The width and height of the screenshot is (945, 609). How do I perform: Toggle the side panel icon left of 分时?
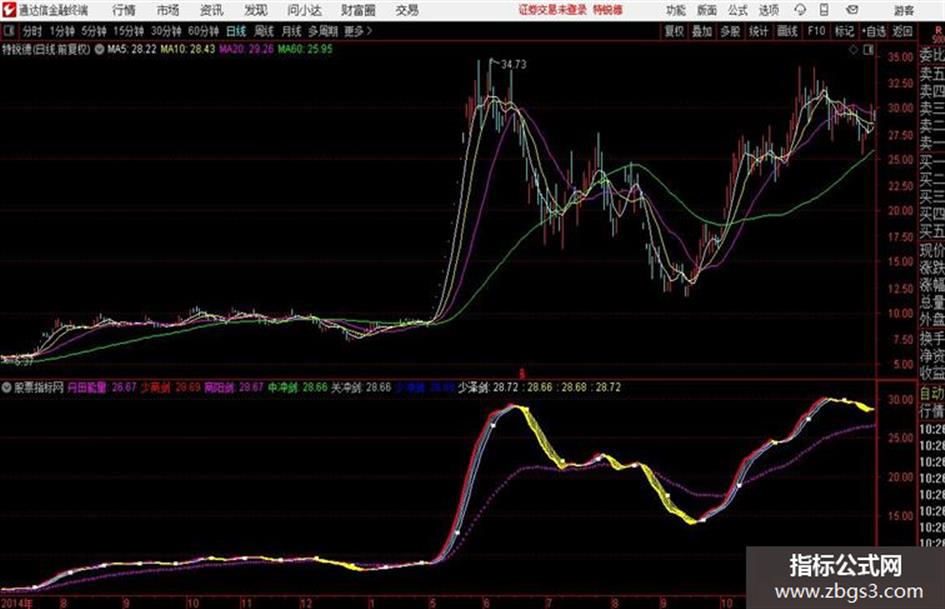tap(8, 31)
